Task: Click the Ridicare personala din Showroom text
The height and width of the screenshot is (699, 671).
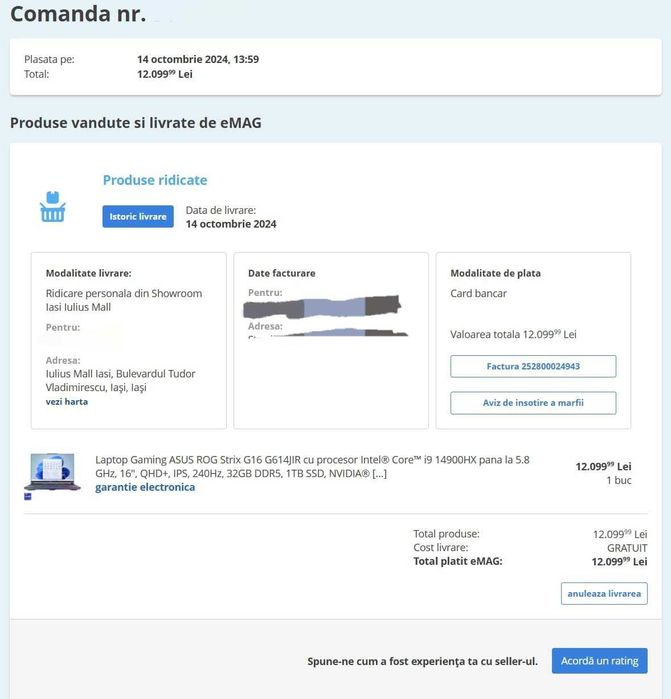Action: tap(124, 300)
